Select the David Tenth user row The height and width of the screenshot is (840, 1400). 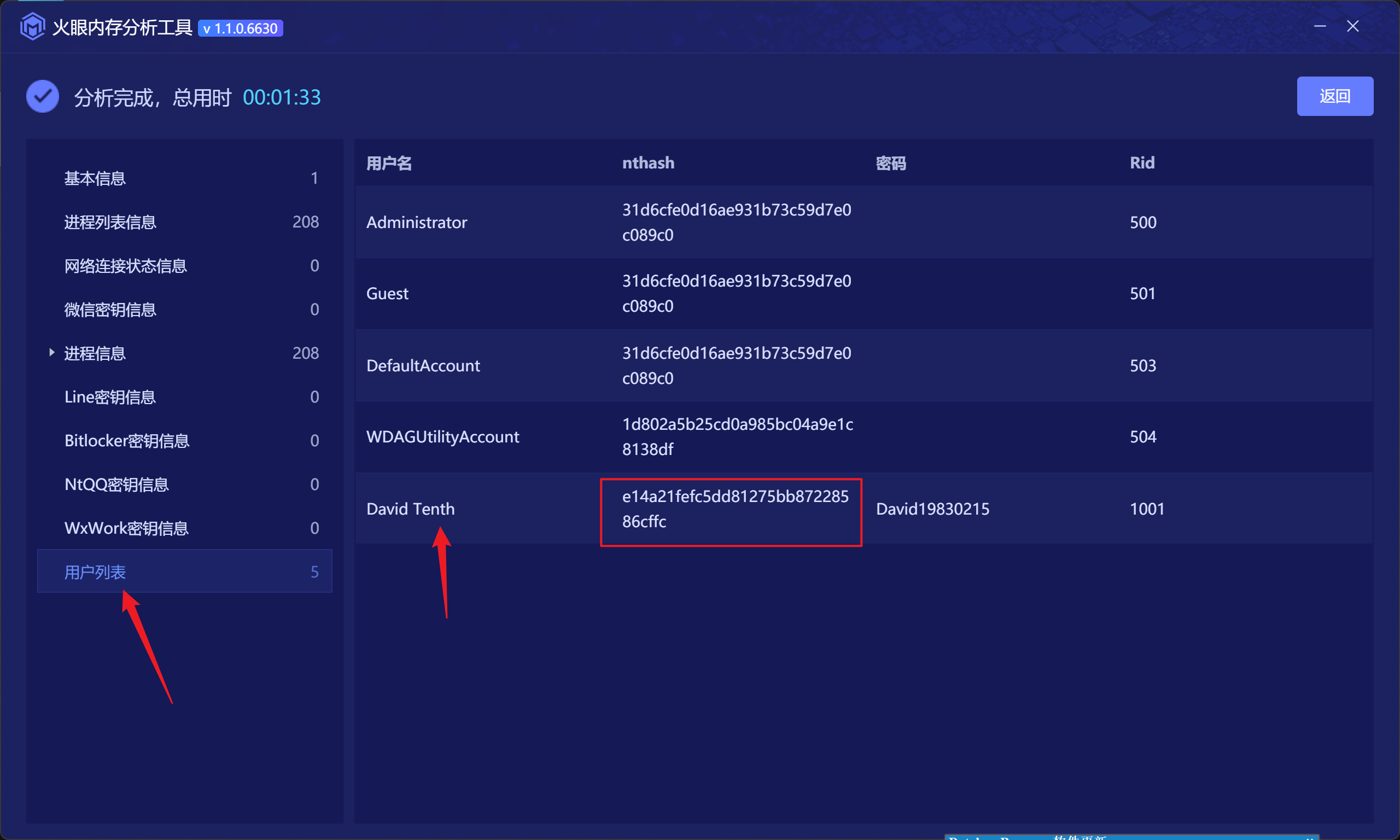[x=410, y=508]
